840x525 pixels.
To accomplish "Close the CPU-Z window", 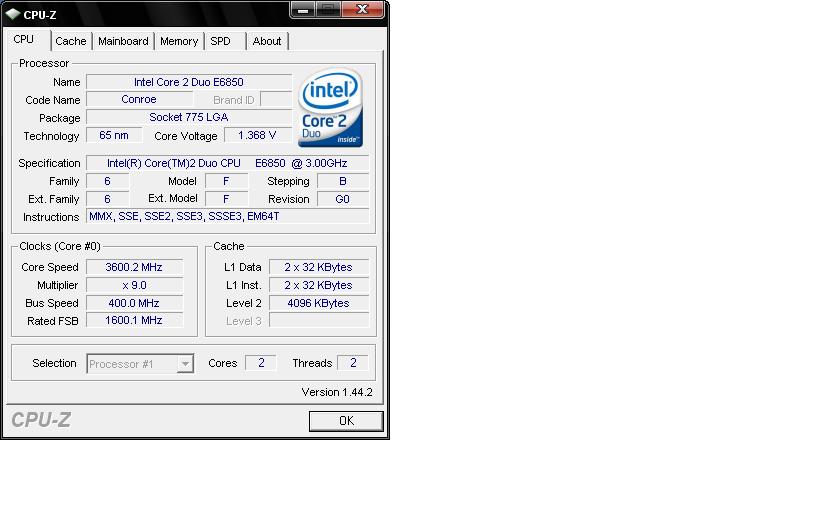I will click(363, 10).
